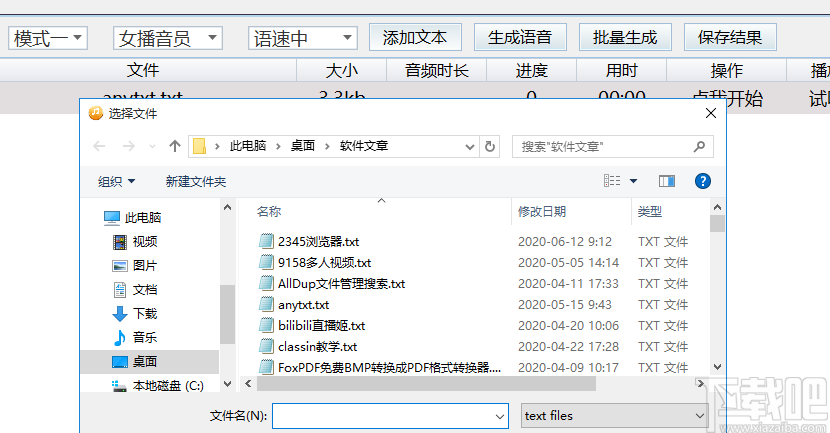Sort by the 类型 column header
The image size is (830, 433).
(x=649, y=212)
